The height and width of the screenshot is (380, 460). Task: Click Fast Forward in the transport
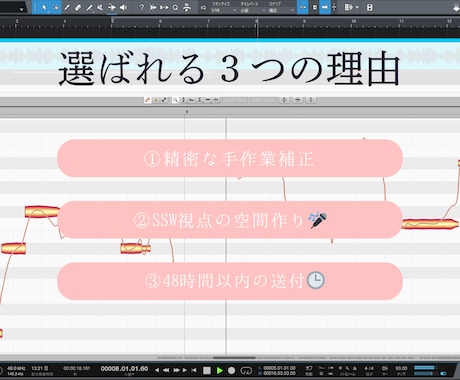(176, 370)
